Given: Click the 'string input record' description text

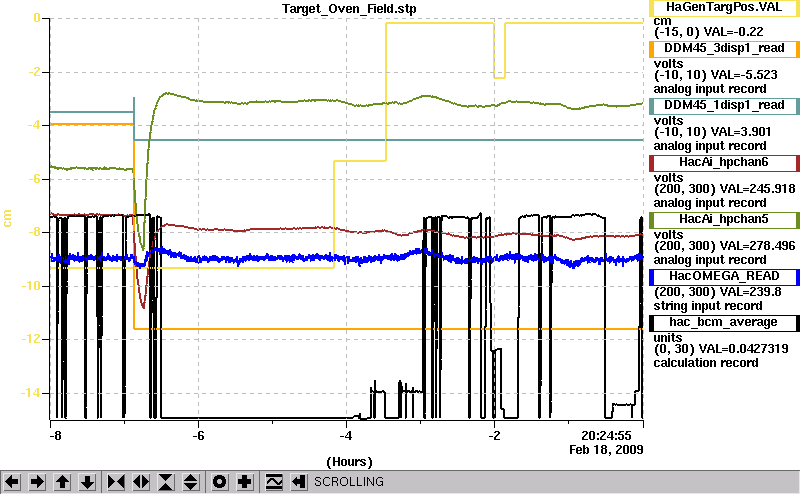Looking at the screenshot, I should pyautogui.click(x=708, y=306).
